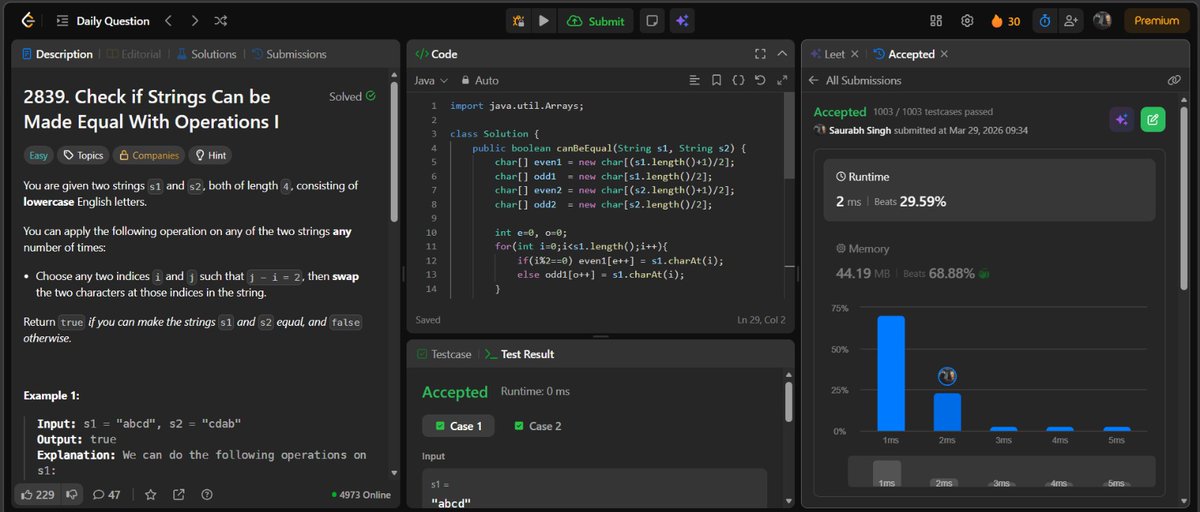
Task: Select the Easy difficulty tag
Action: click(38, 155)
